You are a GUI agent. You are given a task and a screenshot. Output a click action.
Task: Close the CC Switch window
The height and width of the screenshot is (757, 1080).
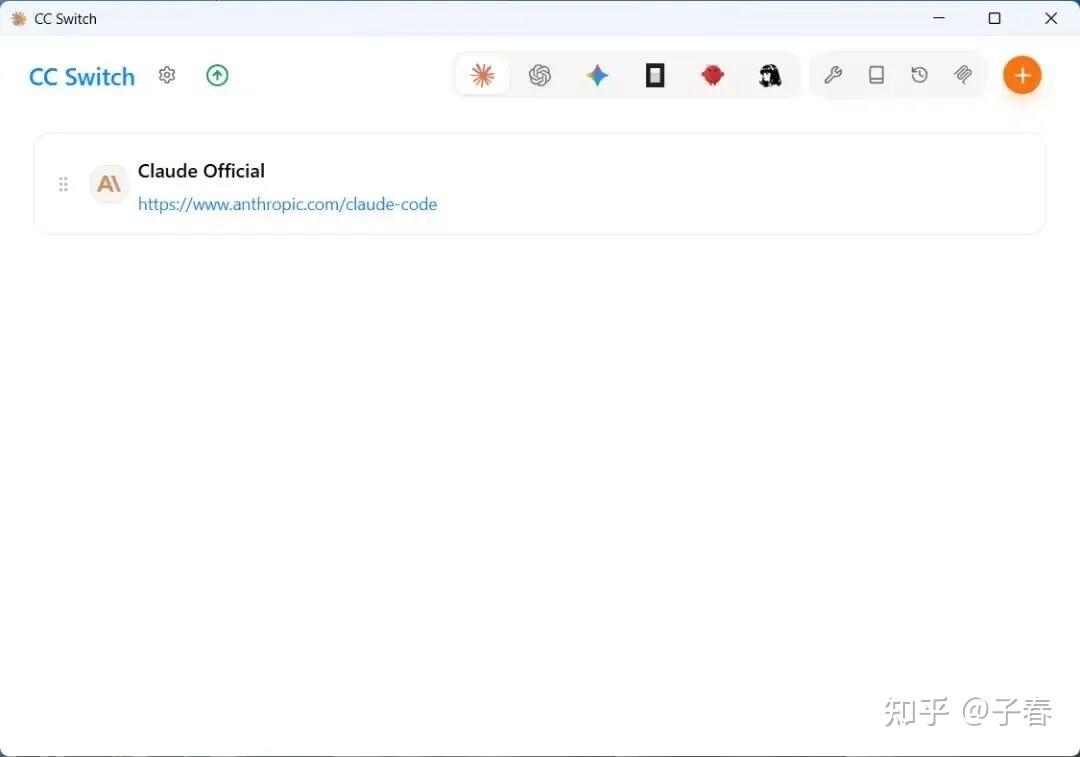coord(1051,18)
